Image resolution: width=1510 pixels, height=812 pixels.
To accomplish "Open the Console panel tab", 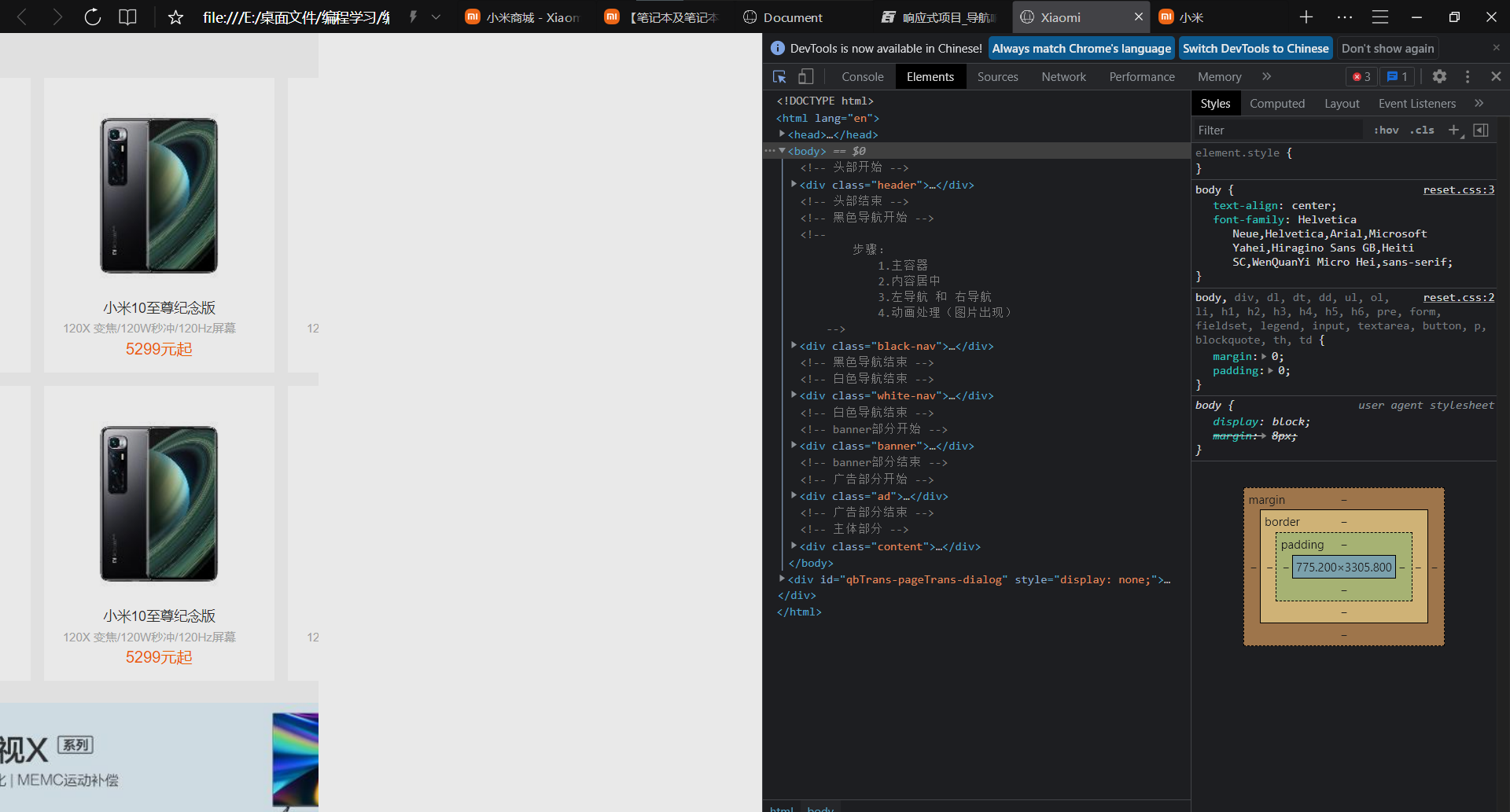I will (x=862, y=76).
